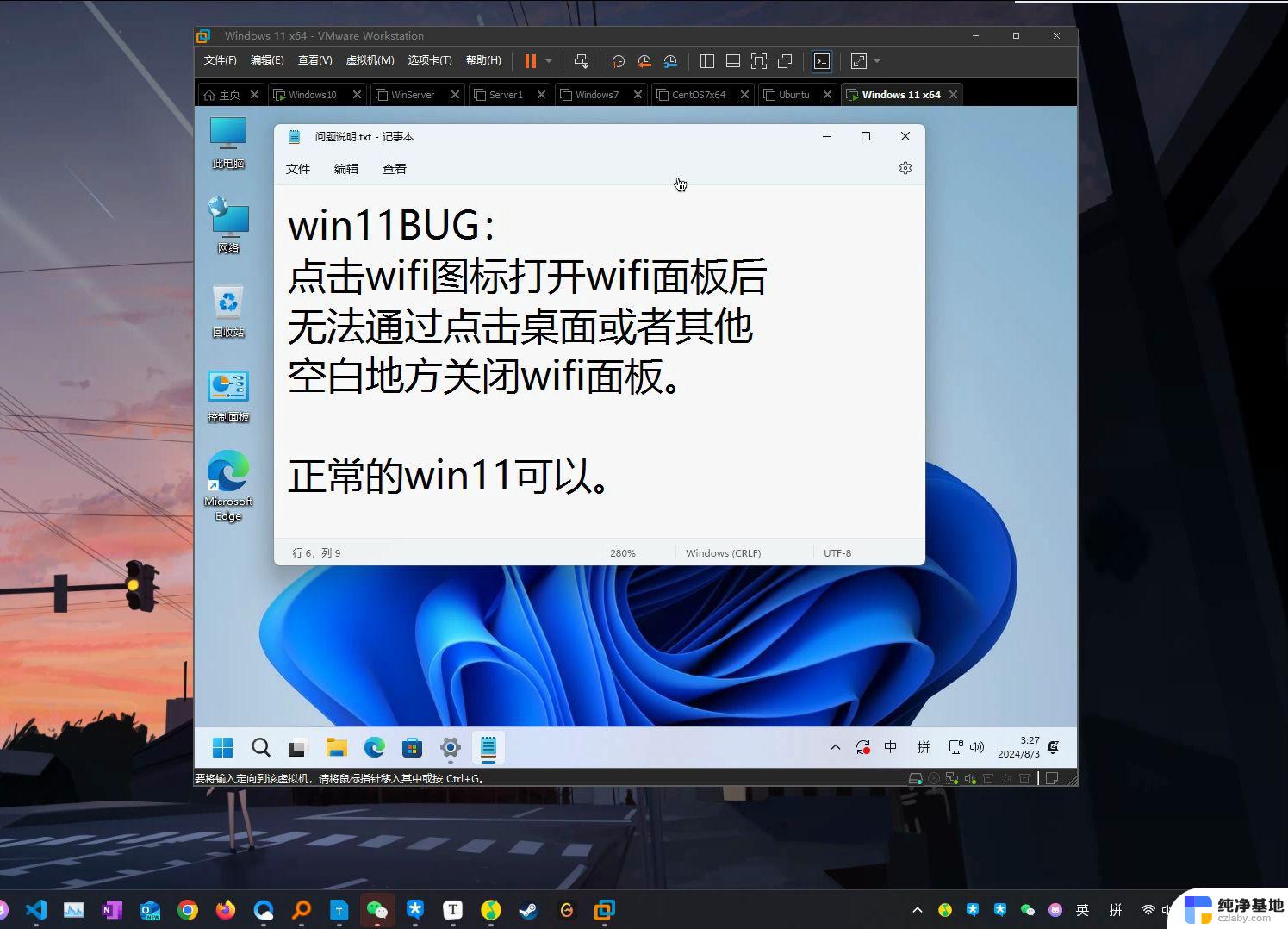Click UTF-8 encoding in Notepad status bar
Image resolution: width=1288 pixels, height=929 pixels.
[837, 553]
